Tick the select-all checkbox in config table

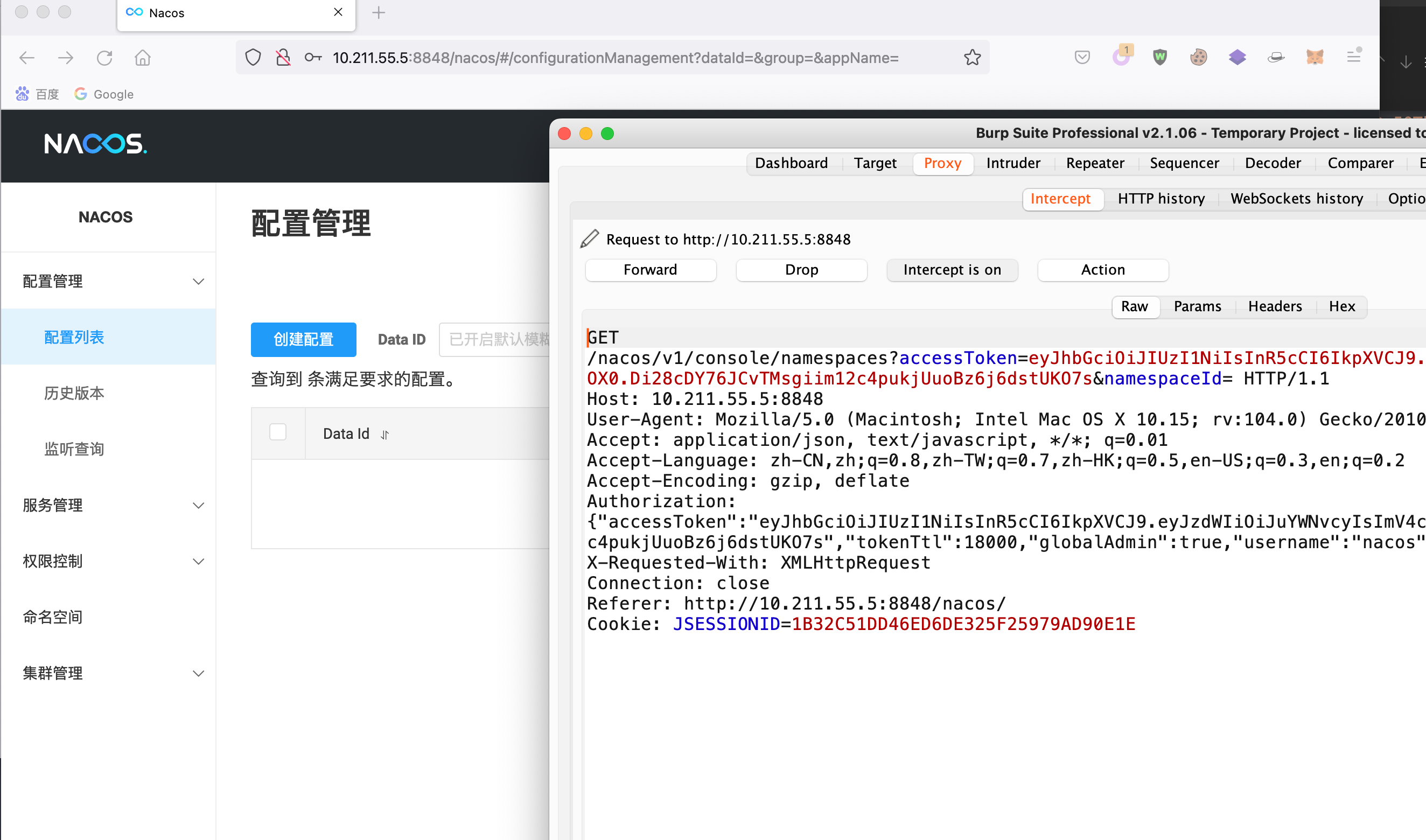tap(278, 432)
